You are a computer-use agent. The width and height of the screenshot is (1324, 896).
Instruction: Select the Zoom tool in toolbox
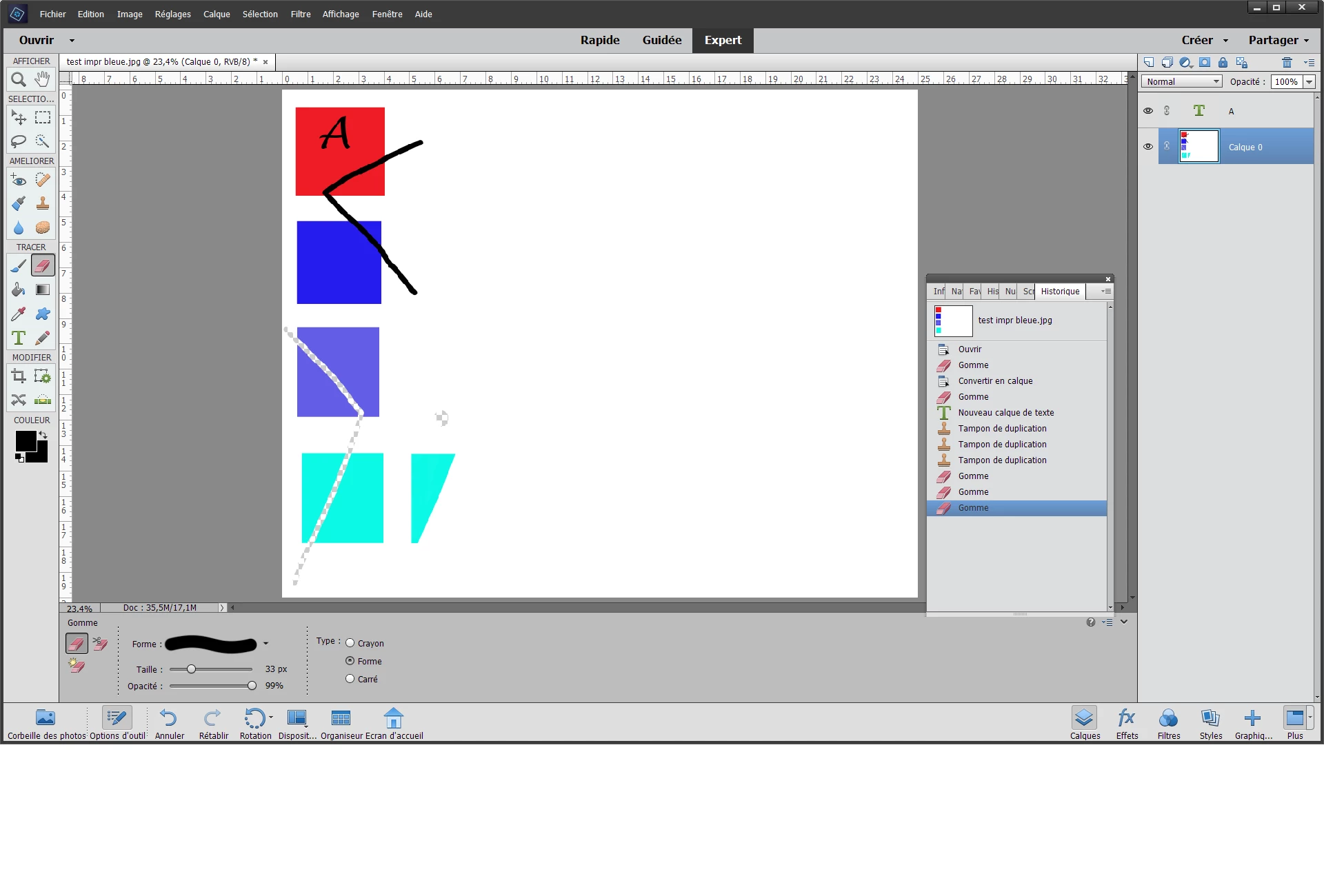click(x=19, y=80)
